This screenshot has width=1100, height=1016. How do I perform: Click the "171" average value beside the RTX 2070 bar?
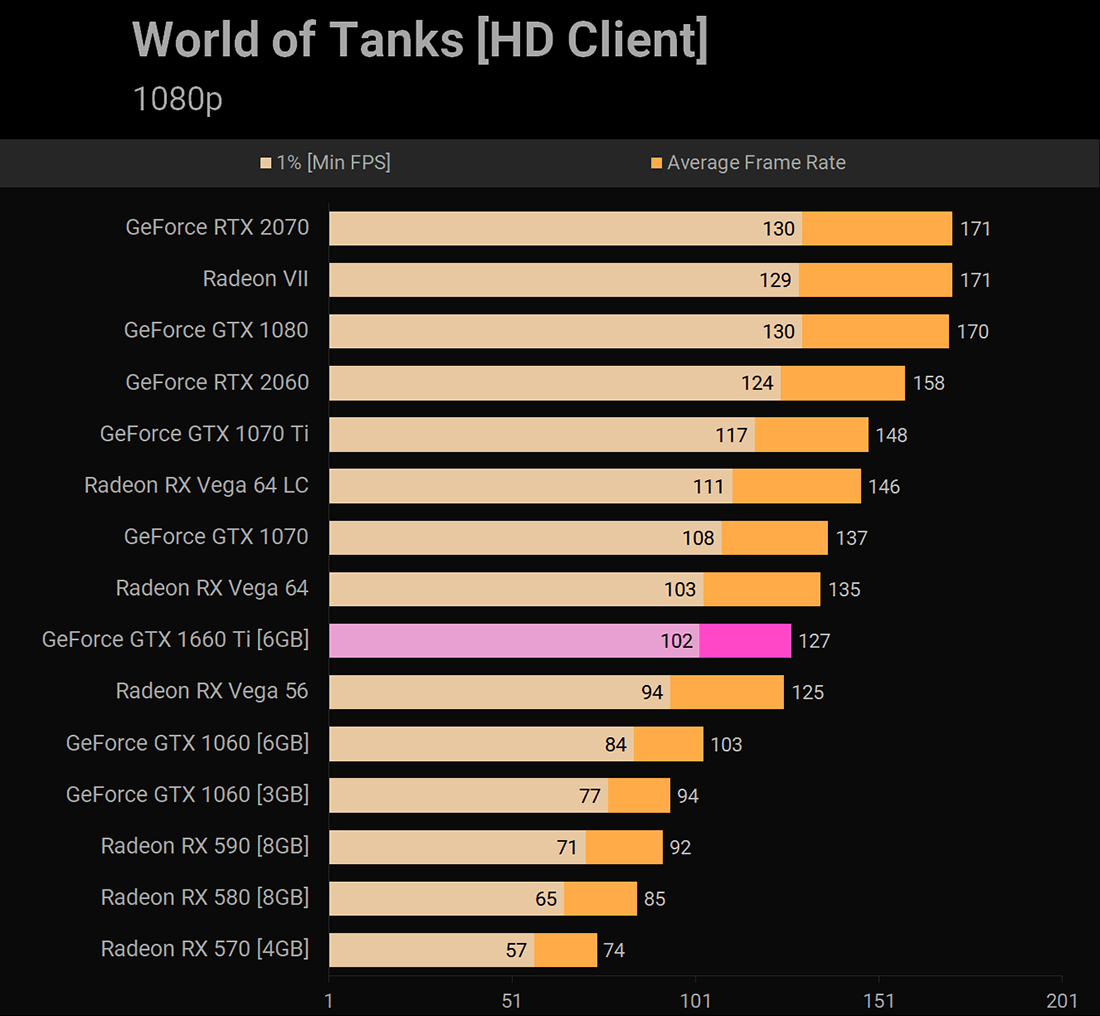975,229
